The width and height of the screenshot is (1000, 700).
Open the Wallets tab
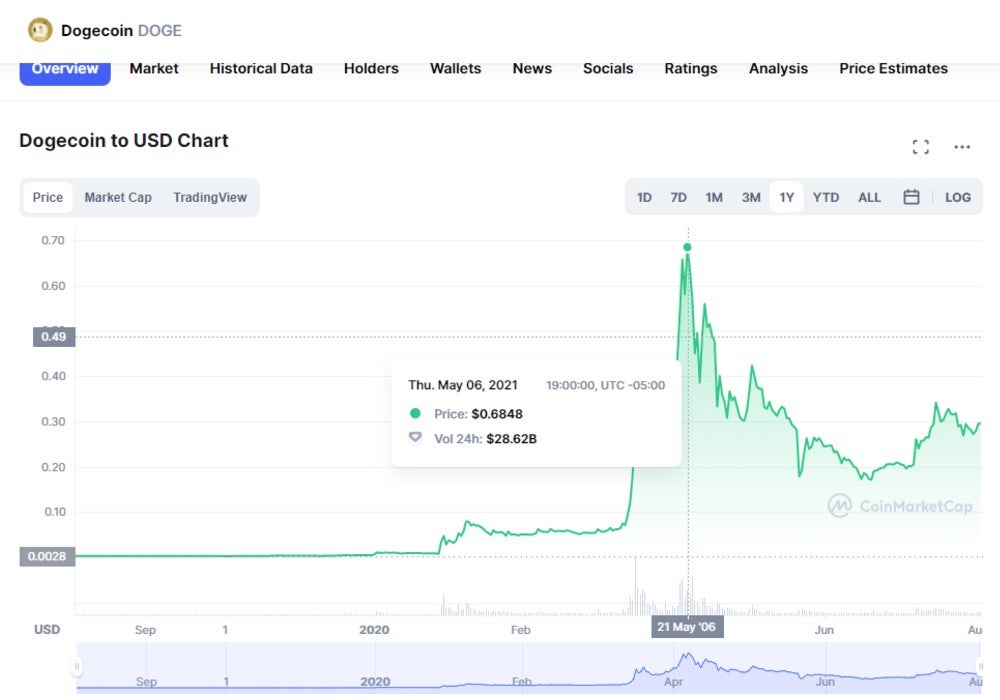(x=455, y=69)
